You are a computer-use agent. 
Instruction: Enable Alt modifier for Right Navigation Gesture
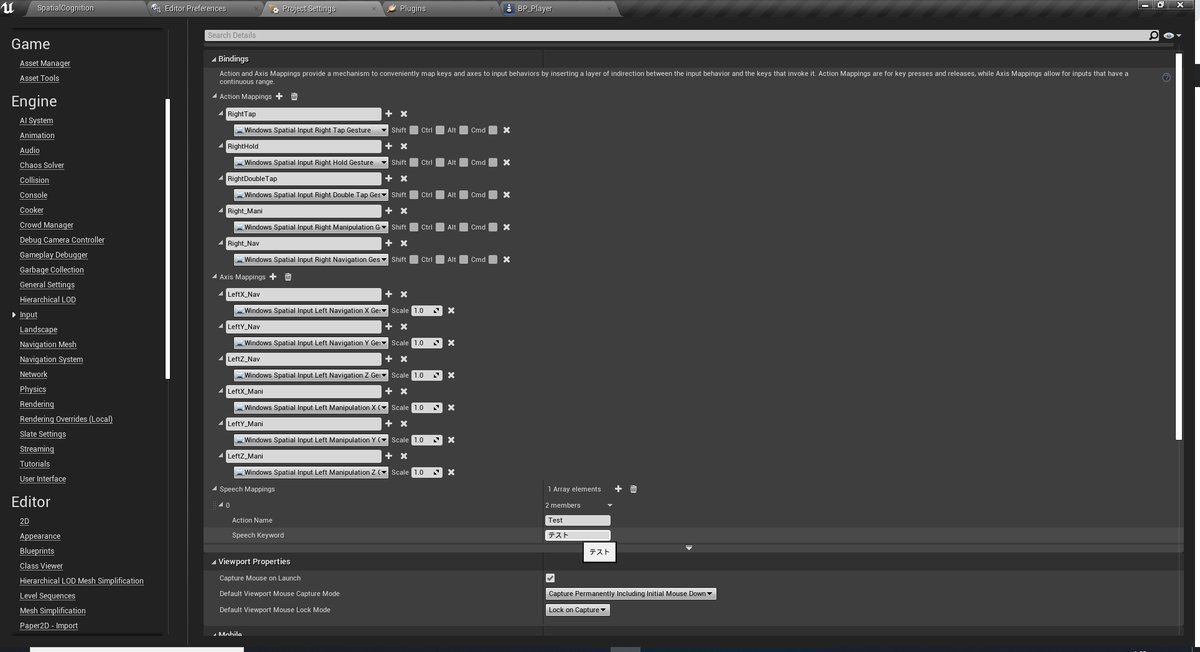click(464, 259)
